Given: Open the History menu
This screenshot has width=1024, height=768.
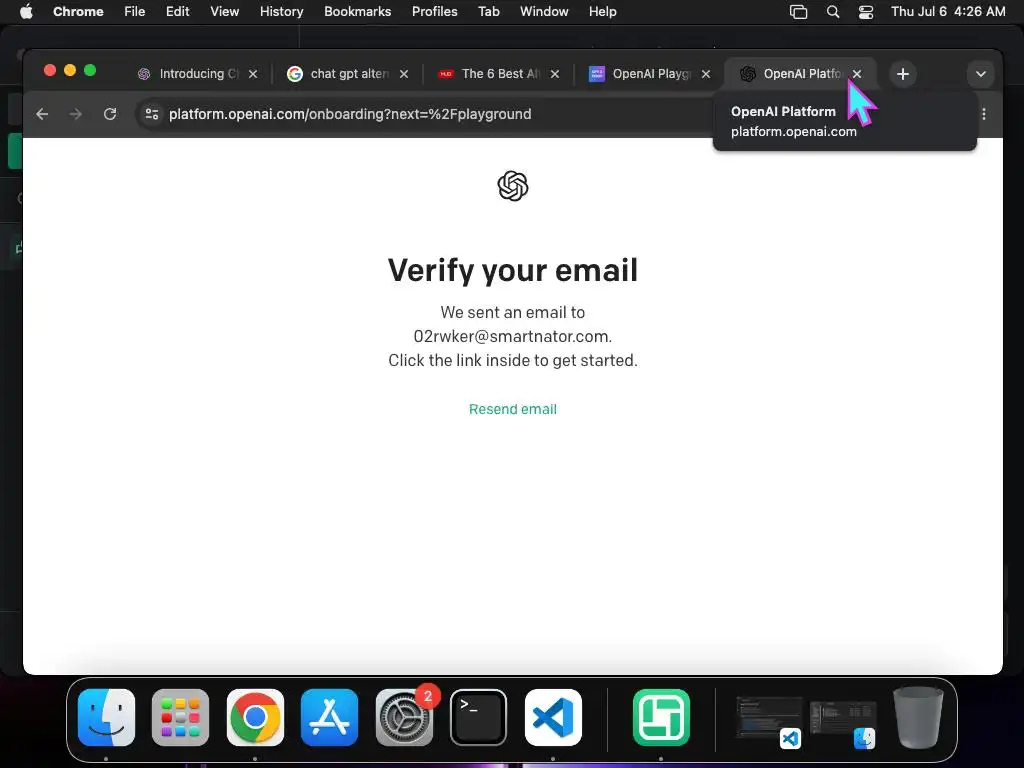Looking at the screenshot, I should click(281, 11).
